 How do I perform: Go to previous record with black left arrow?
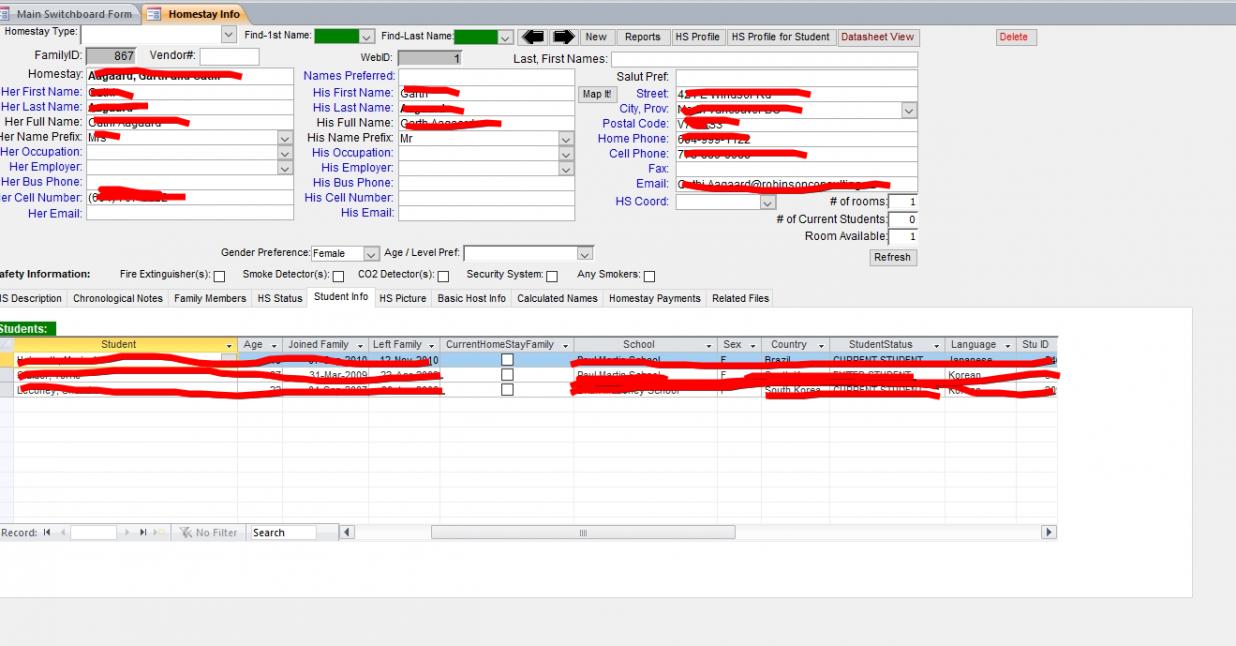pyautogui.click(x=533, y=37)
